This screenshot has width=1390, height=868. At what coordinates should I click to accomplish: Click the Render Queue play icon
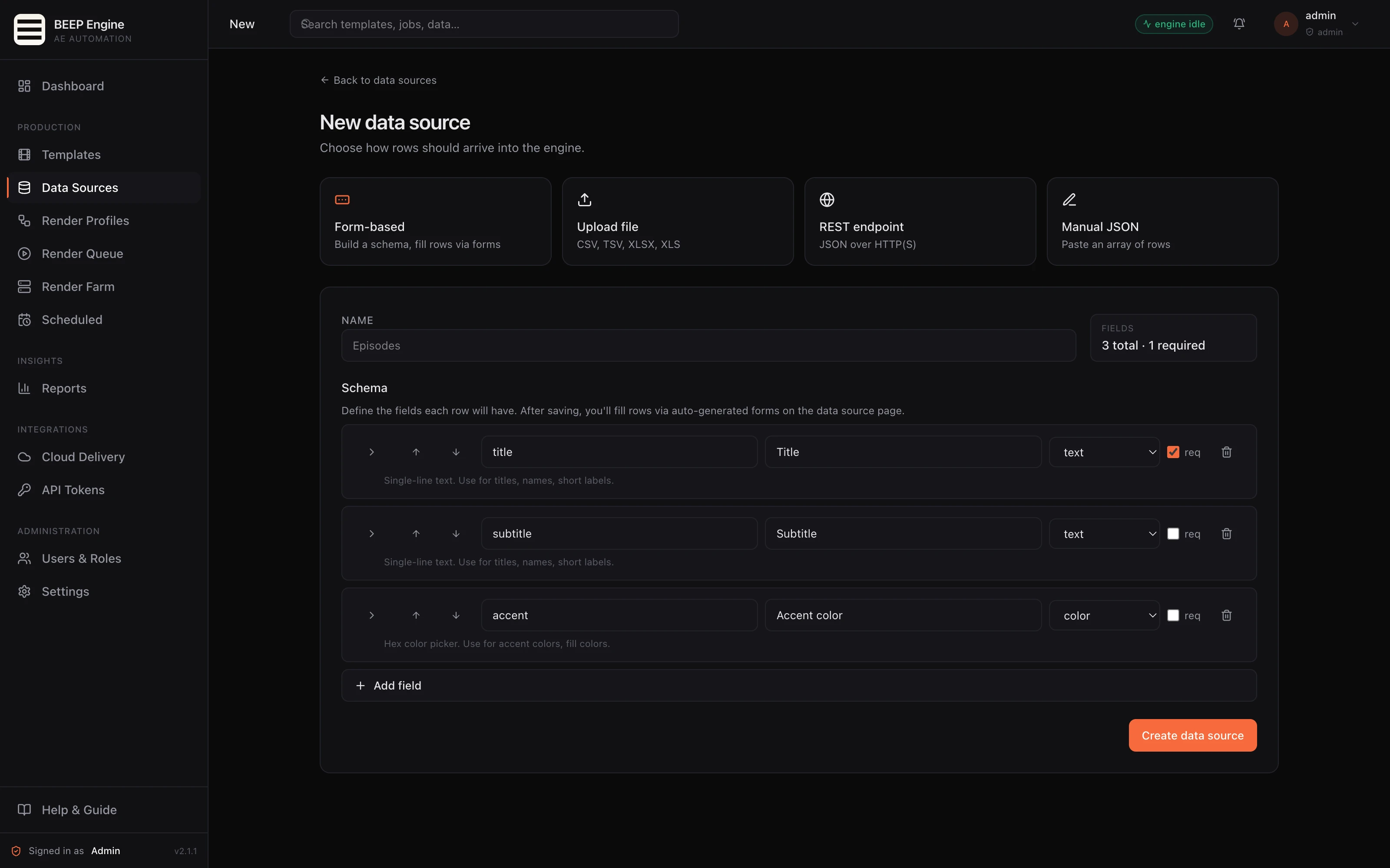tap(24, 254)
